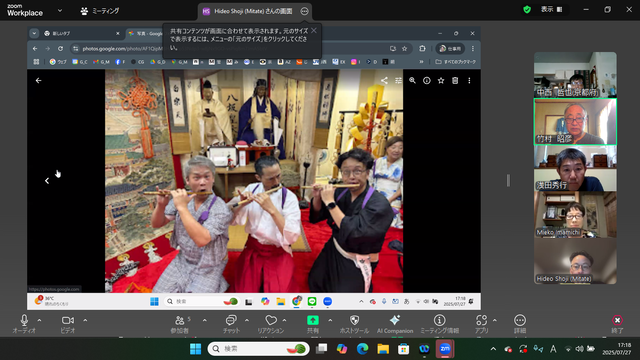Screen dimensions: 640x360
Task: Click zoom magnifier icon in Google Photos
Action: coord(412,80)
